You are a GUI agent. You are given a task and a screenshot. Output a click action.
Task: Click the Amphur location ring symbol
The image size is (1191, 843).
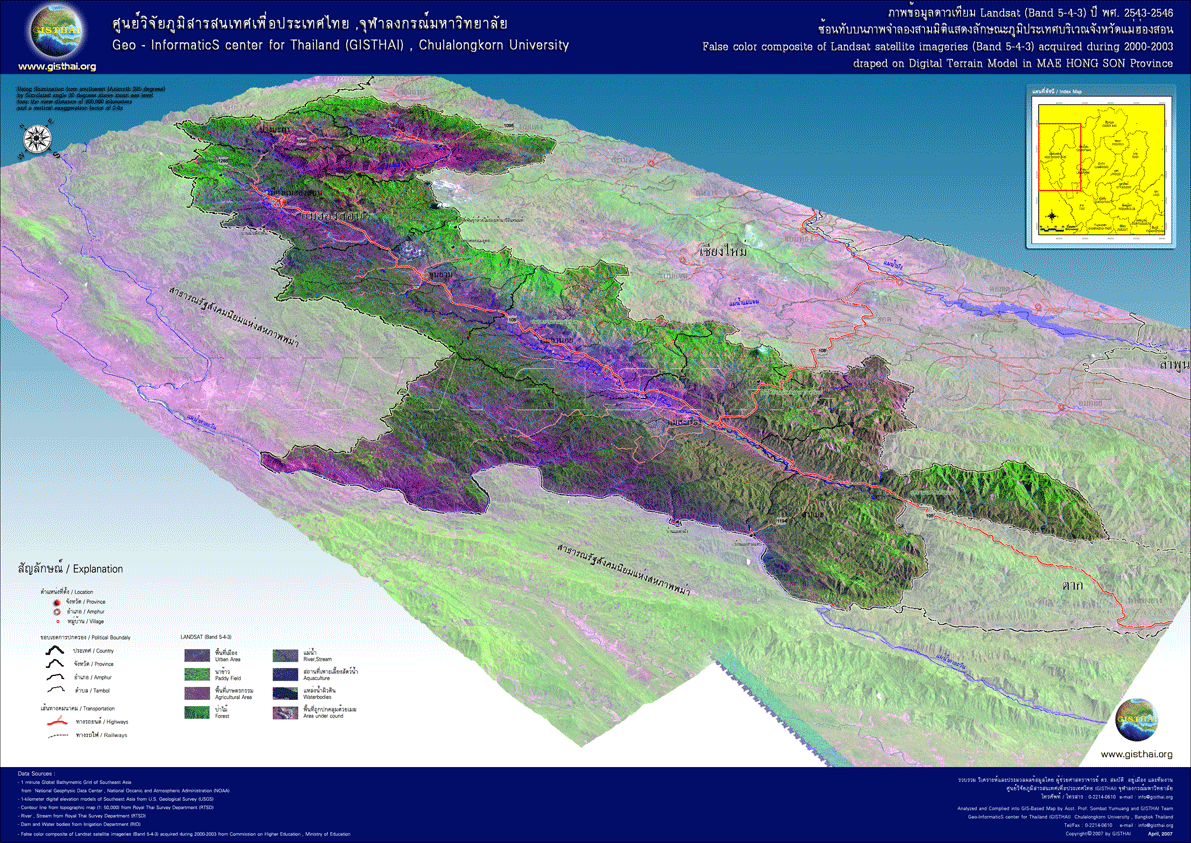(x=57, y=611)
